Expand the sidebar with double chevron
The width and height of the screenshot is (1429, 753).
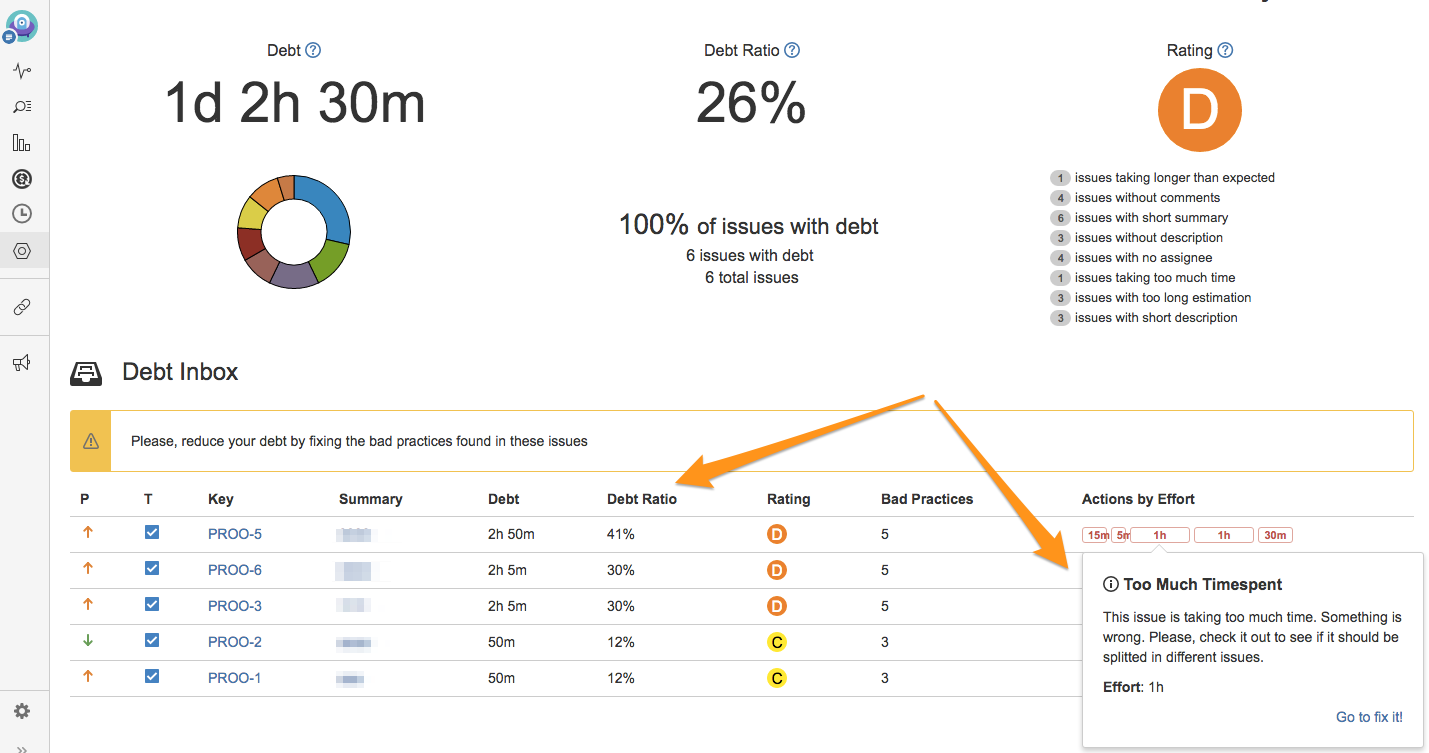(22, 747)
